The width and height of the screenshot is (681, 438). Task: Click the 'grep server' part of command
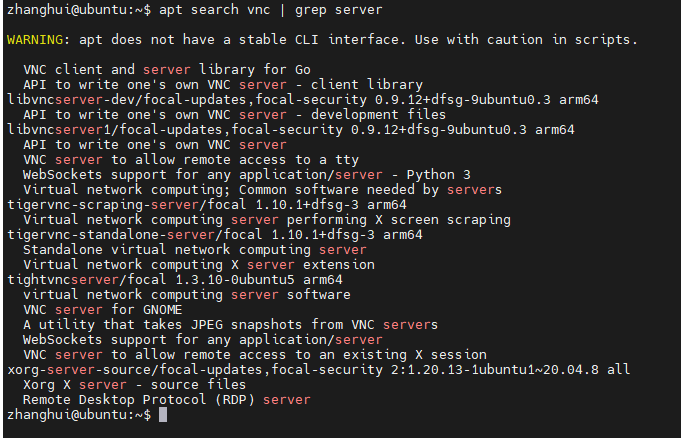(x=339, y=10)
